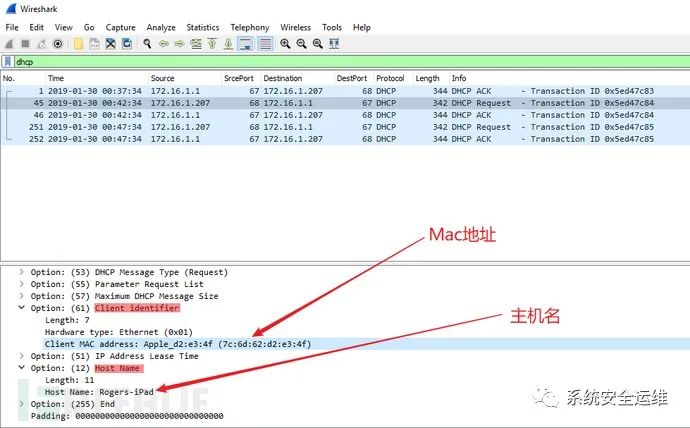The height and width of the screenshot is (428, 690).
Task: Select Host Name: Rogers-iPad line
Action: [x=99, y=391]
